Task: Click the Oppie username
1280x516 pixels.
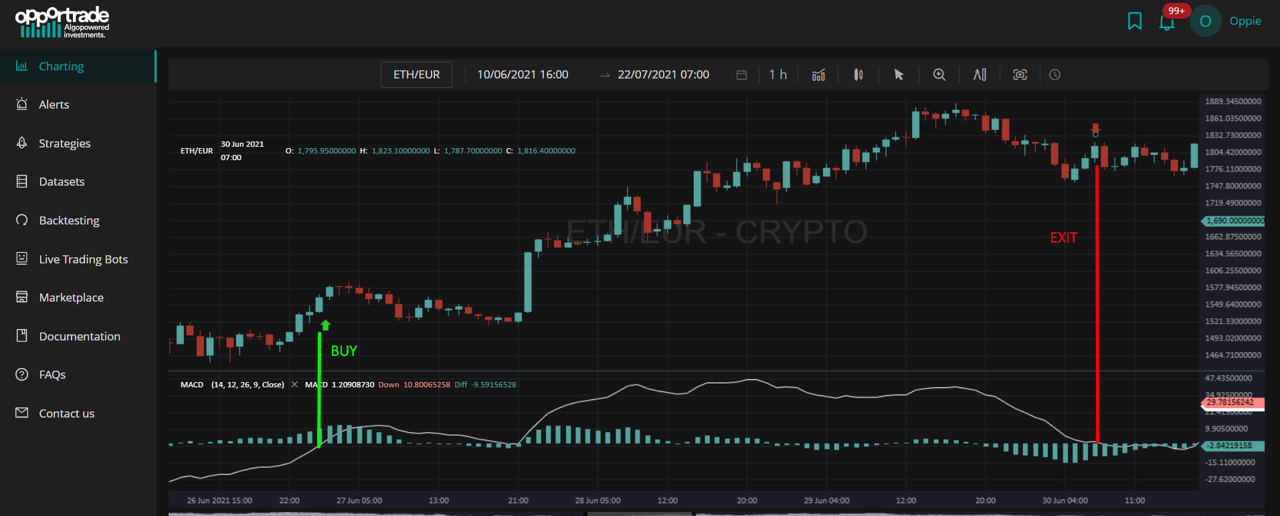Action: pyautogui.click(x=1245, y=21)
